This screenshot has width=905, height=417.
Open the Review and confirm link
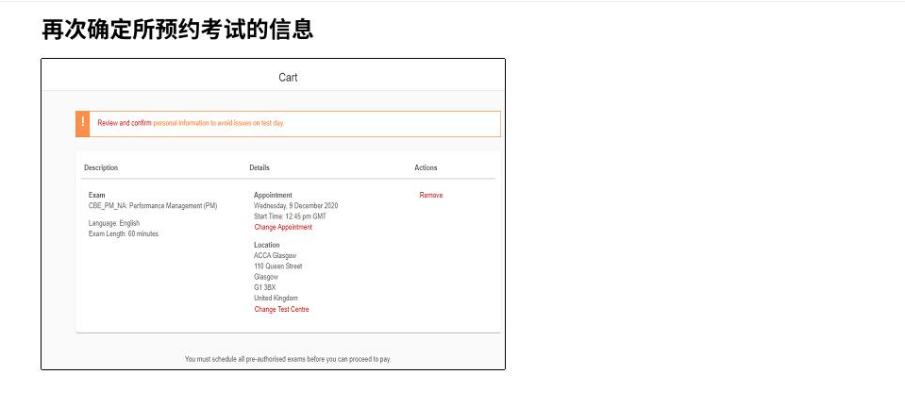[x=124, y=123]
